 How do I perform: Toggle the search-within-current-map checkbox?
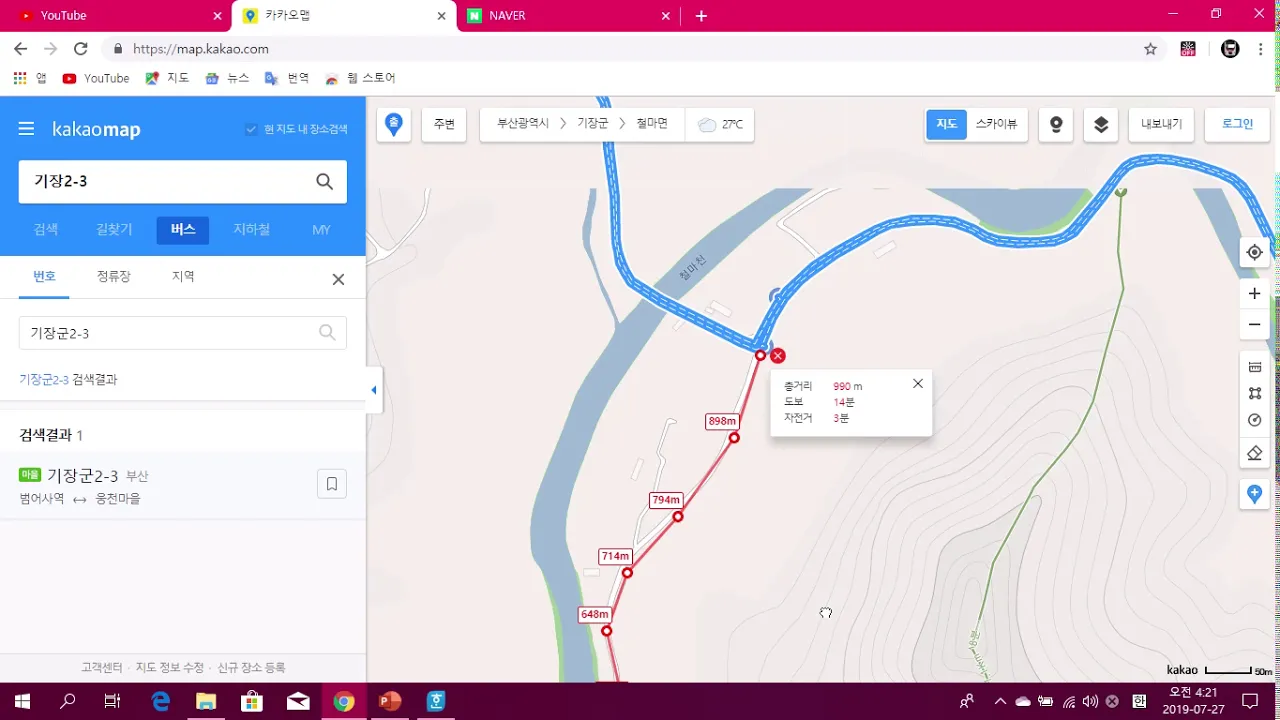tap(251, 129)
